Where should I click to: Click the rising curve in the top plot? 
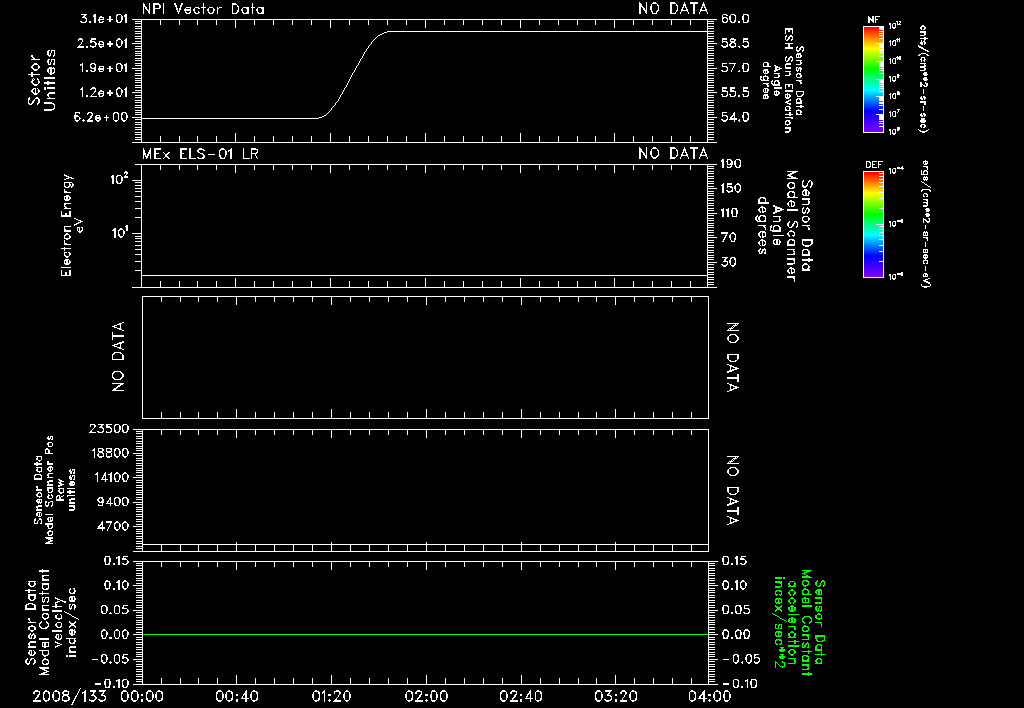pyautogui.click(x=353, y=74)
